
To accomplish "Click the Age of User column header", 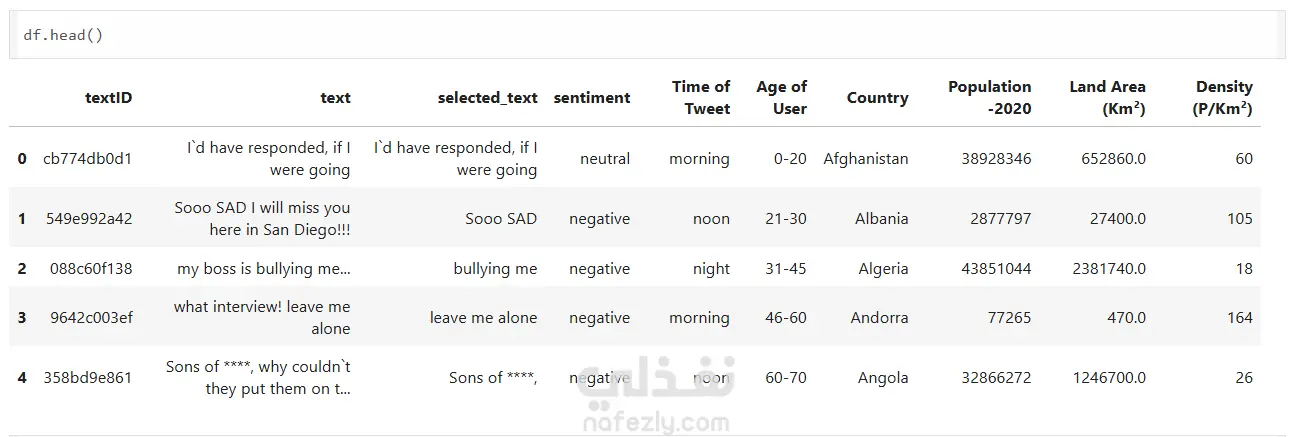I will tap(781, 98).
